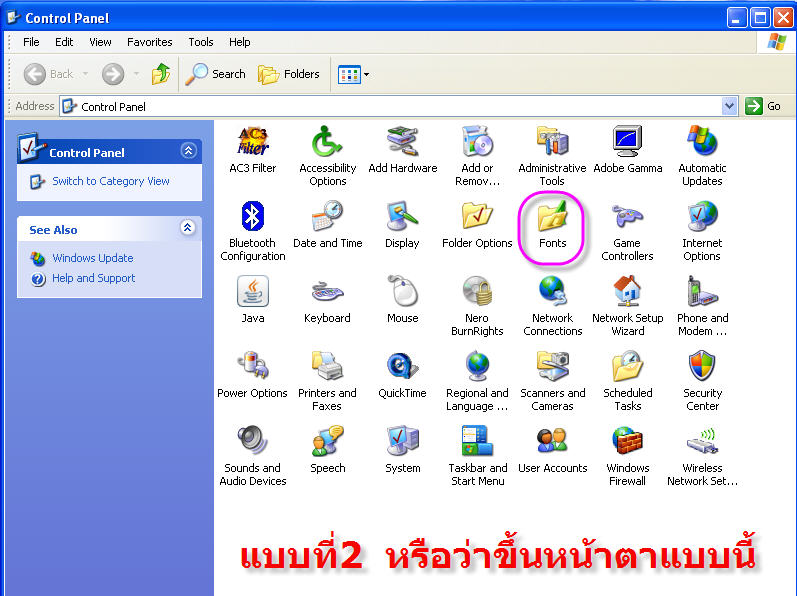Open Nero BurnRights
797x596 pixels.
coord(477,306)
